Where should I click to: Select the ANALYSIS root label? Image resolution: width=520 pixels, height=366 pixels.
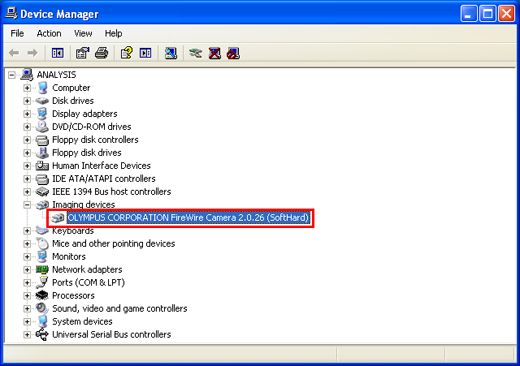point(56,75)
